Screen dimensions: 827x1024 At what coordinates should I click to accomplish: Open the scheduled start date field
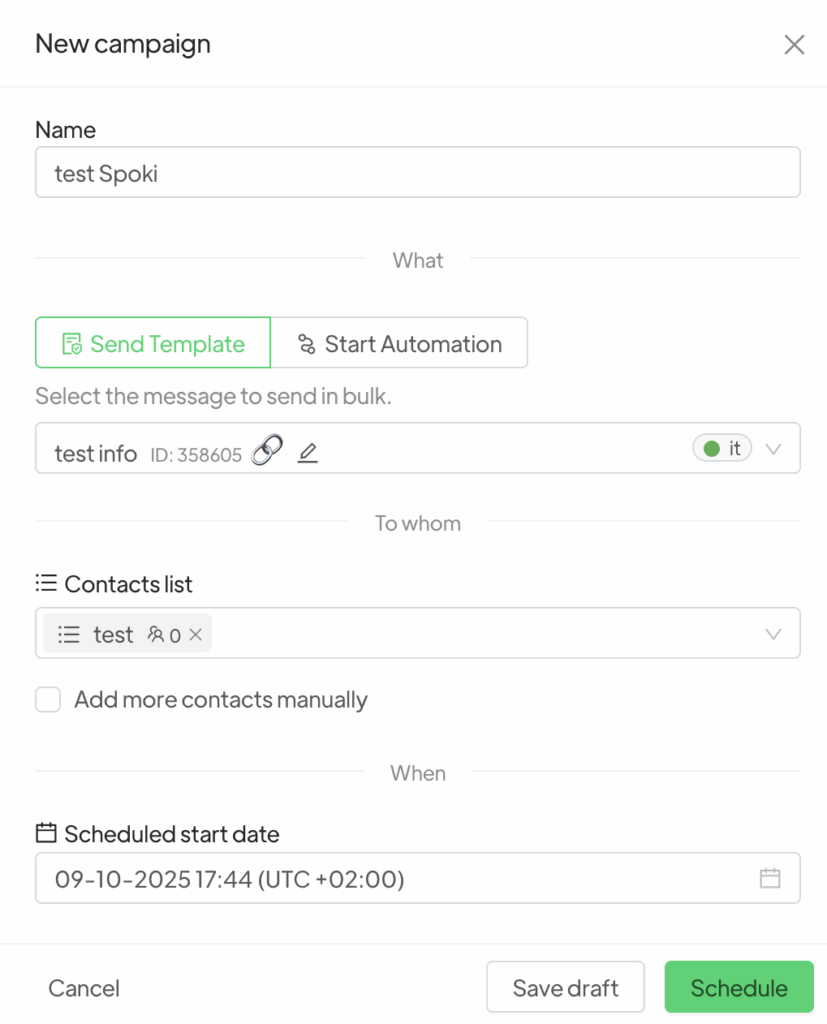tap(400, 879)
